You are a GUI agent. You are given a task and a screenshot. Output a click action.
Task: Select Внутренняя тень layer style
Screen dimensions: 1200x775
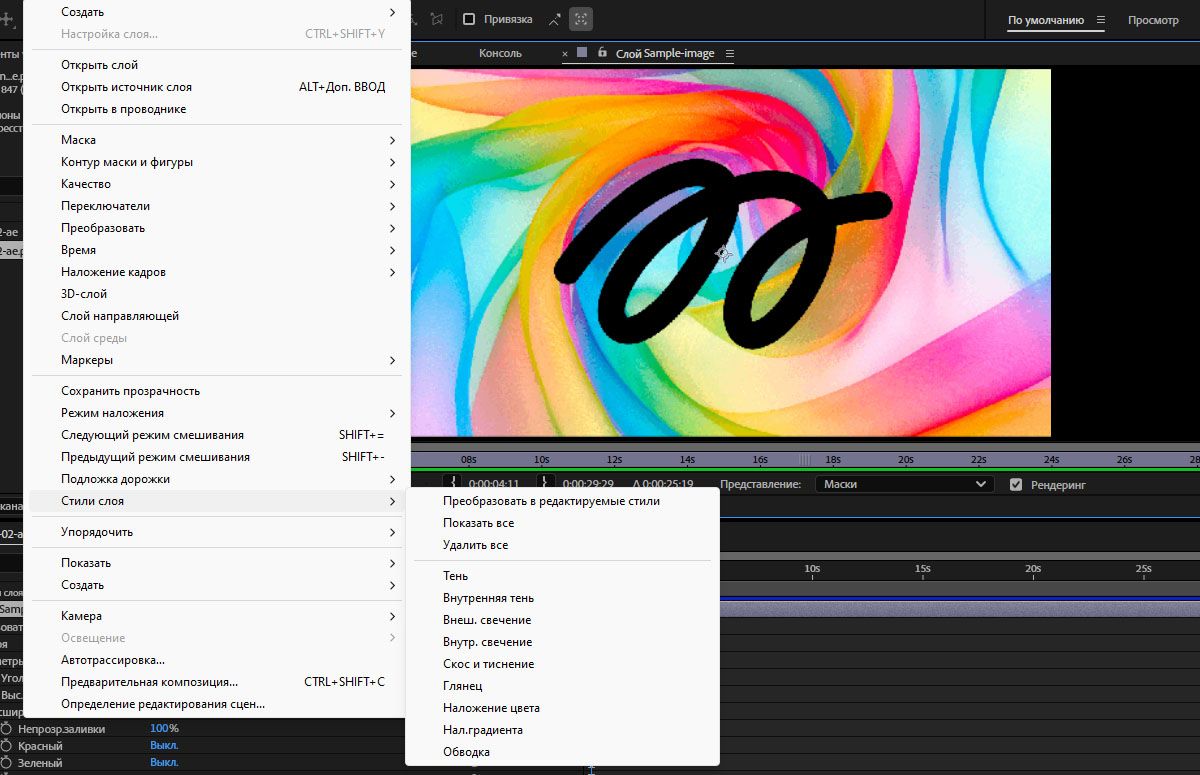click(488, 598)
